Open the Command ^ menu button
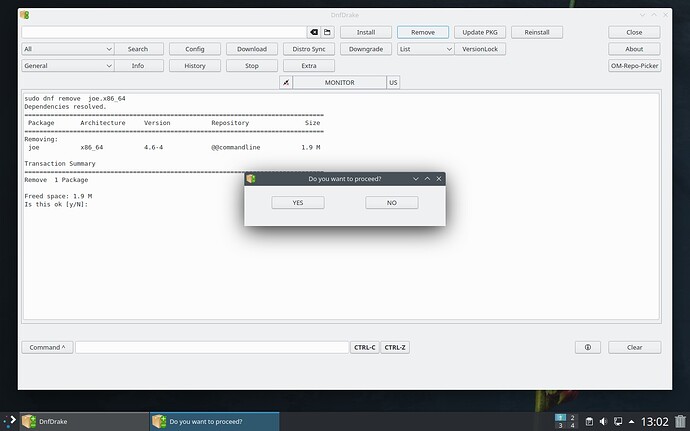Image resolution: width=690 pixels, height=431 pixels. click(47, 347)
